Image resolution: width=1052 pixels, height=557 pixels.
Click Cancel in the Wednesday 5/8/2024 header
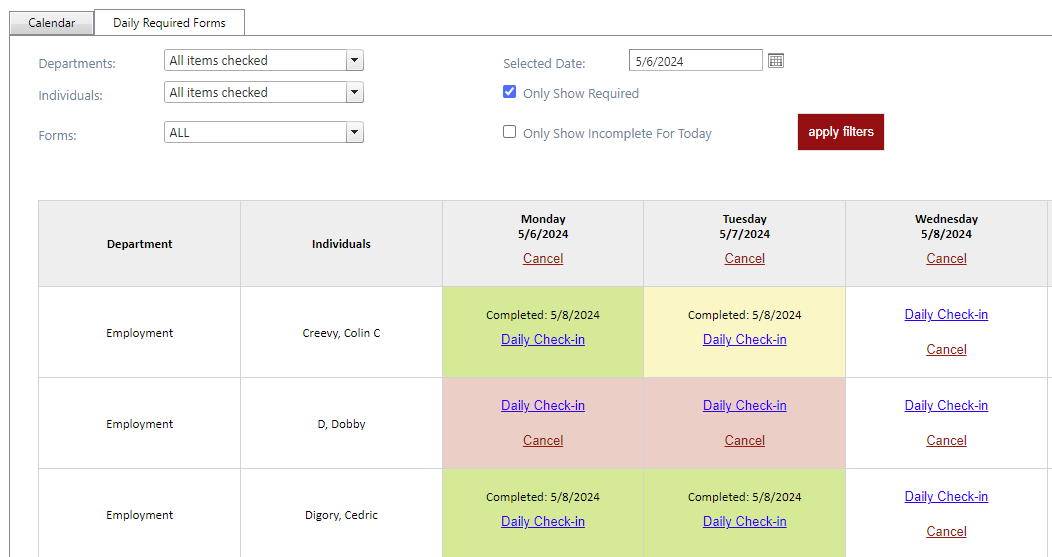(x=946, y=258)
